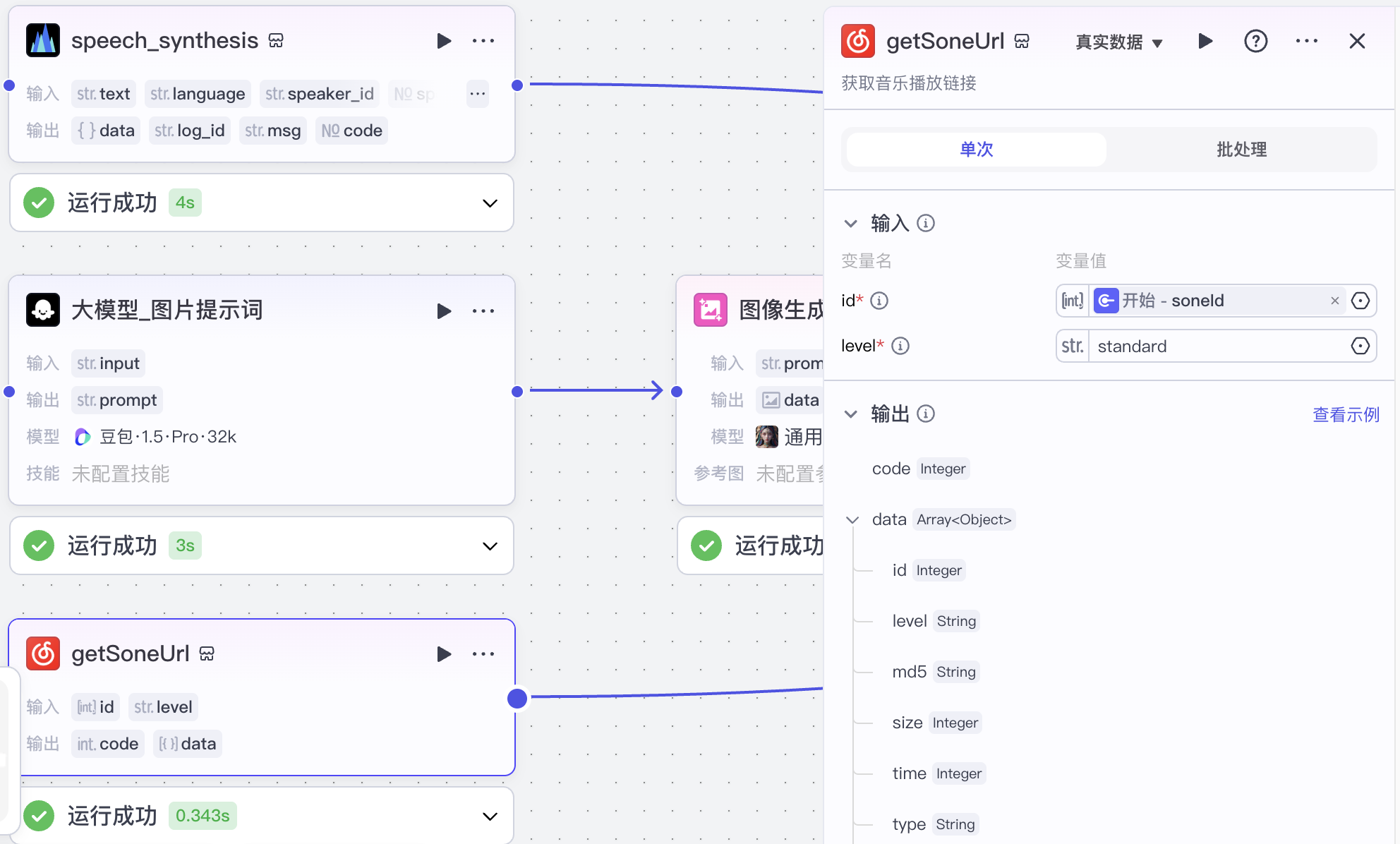Select the 单次 tab

click(x=974, y=150)
